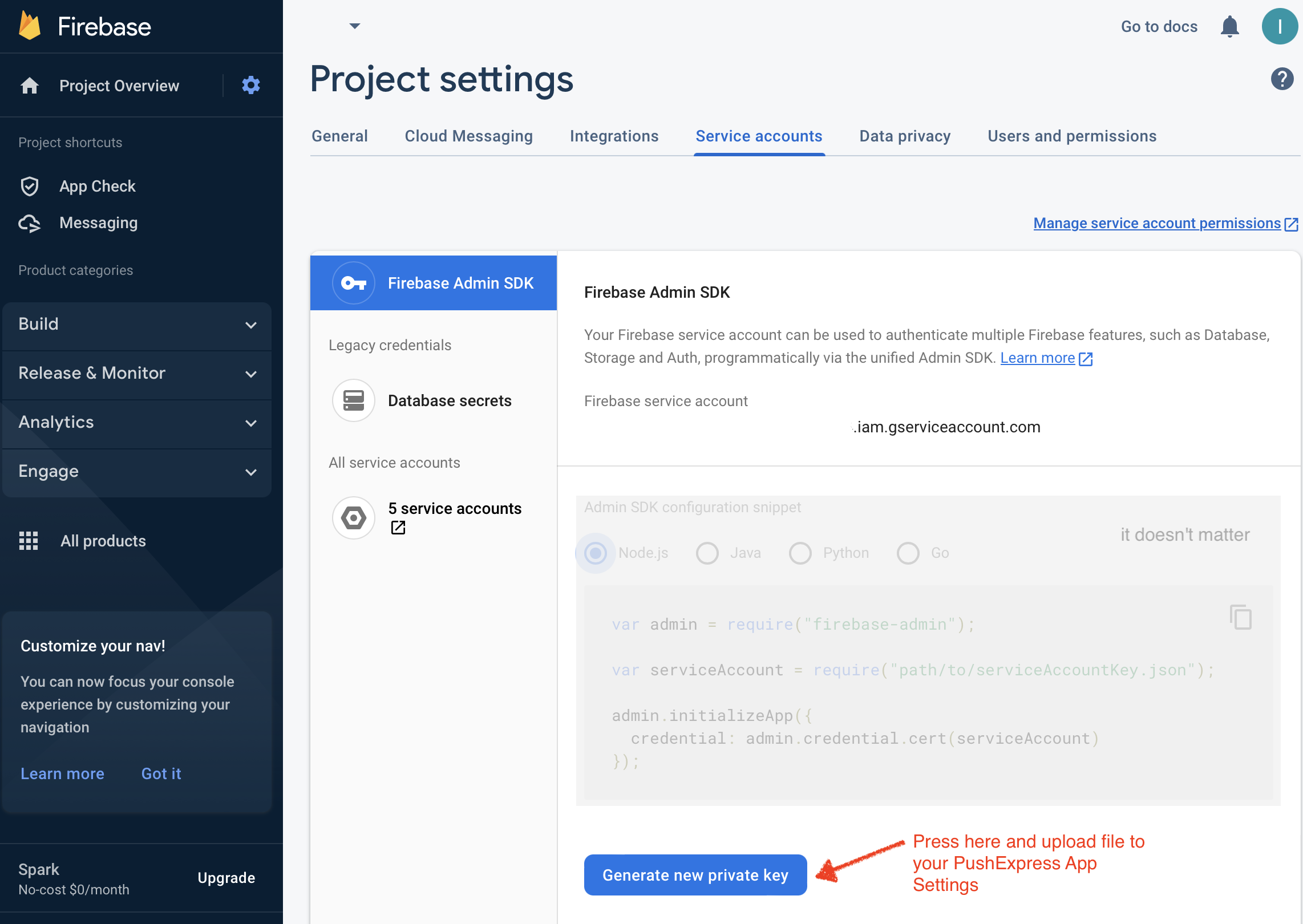
Task: Click the App Check shield icon
Action: [x=30, y=187]
